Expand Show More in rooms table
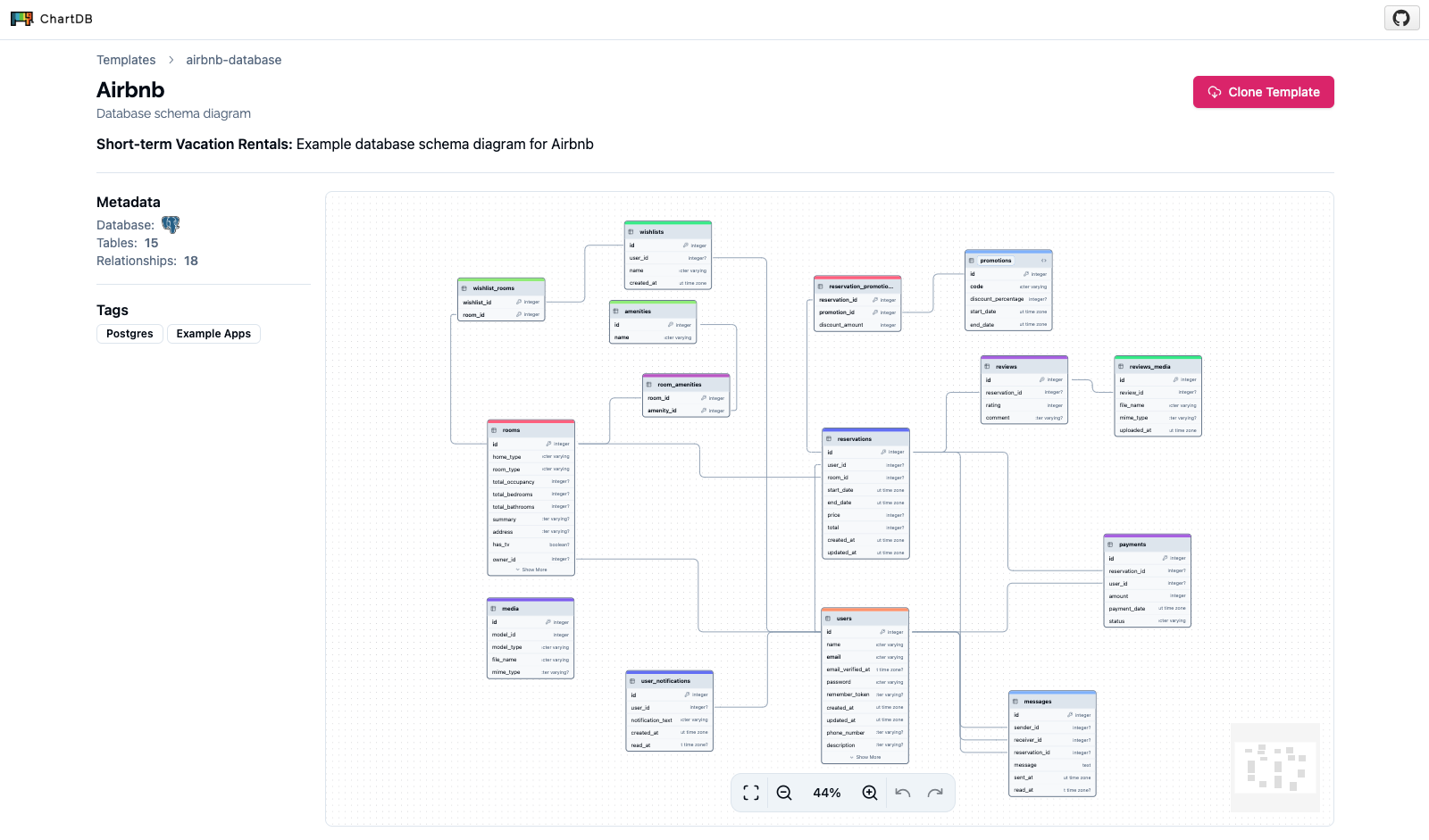The height and width of the screenshot is (840, 1429). (531, 570)
